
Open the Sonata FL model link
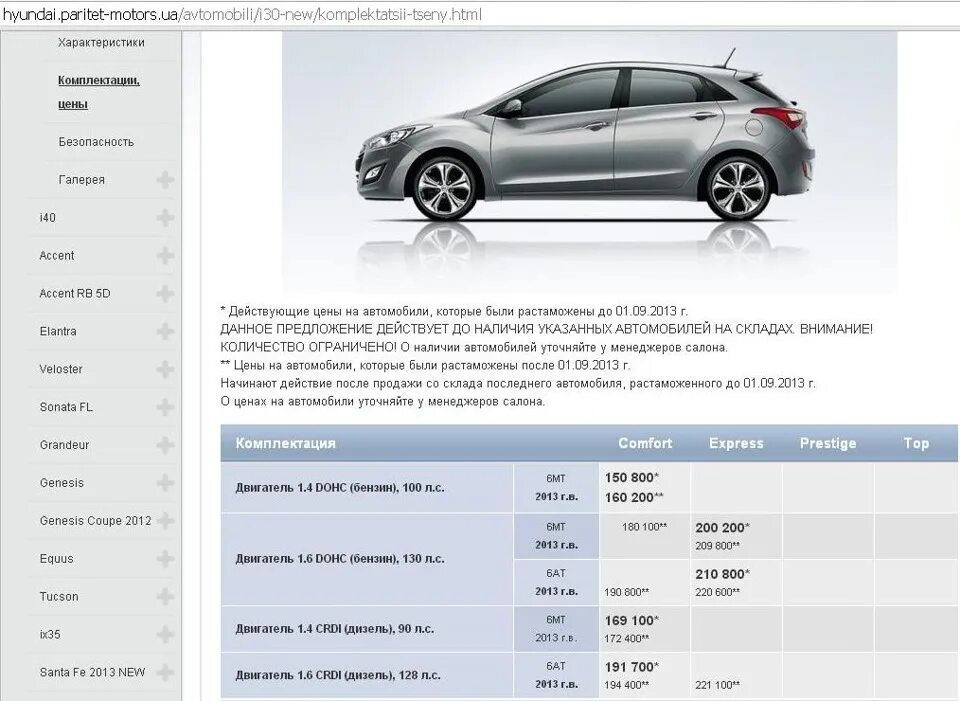(66, 407)
